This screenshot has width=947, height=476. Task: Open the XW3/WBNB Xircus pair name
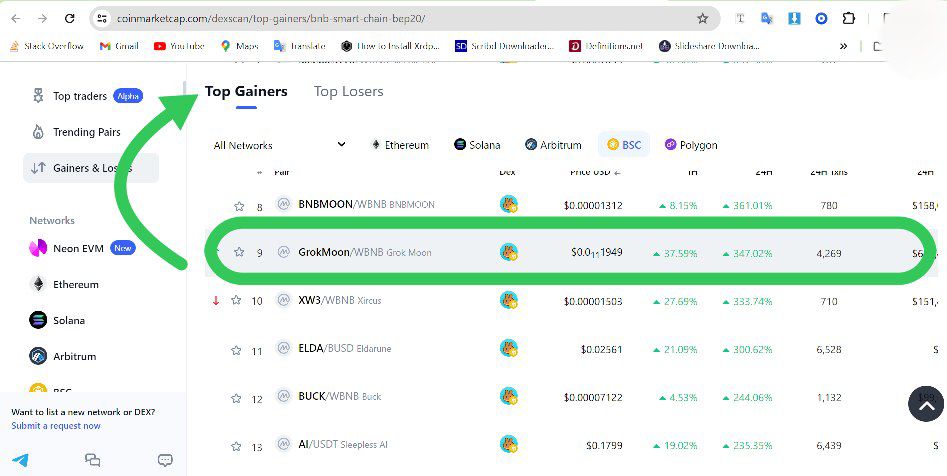[340, 300]
